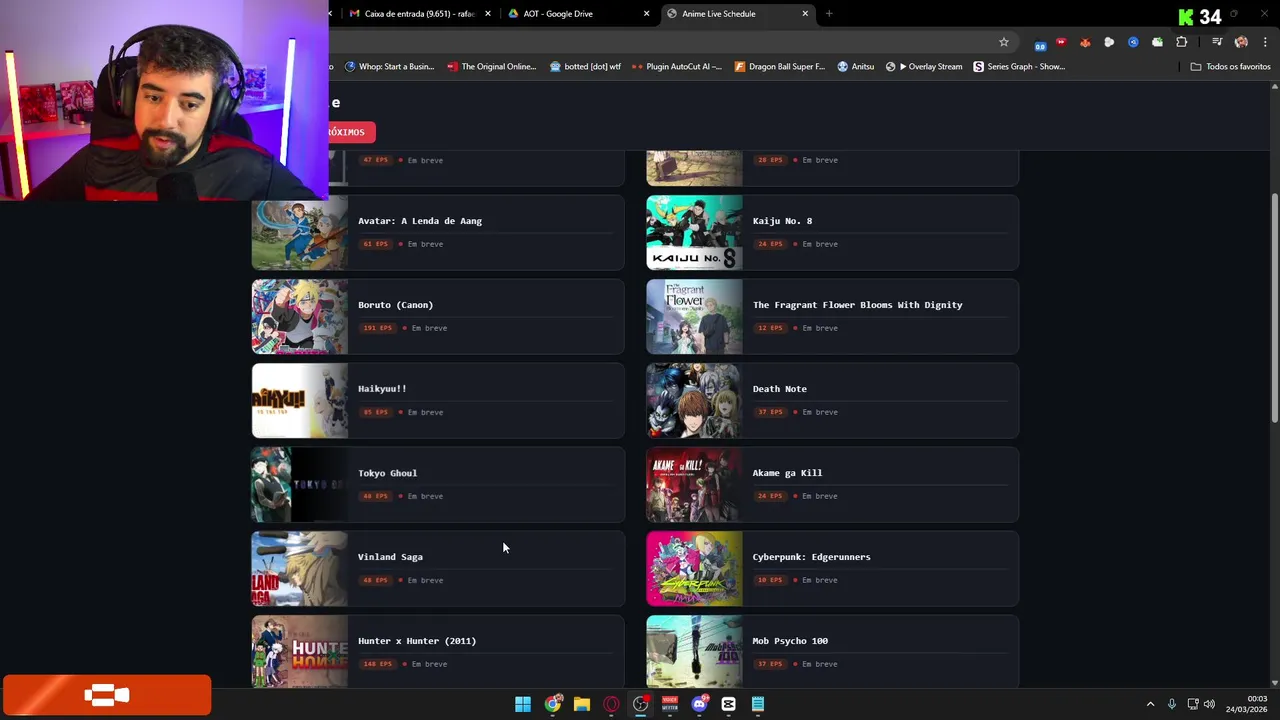Click the Fragrant Flower poster thumbnail
The height and width of the screenshot is (720, 1280).
(x=694, y=317)
